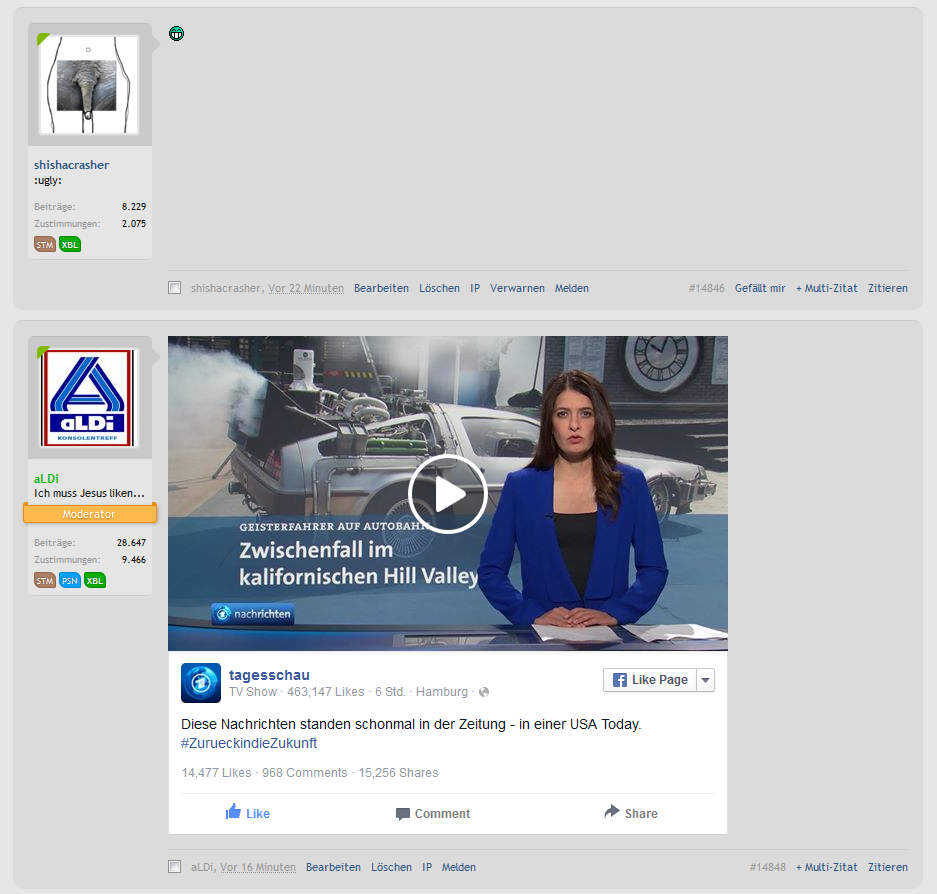
Task: Click + Multi-Zitat on post #14848
Action: pos(826,867)
